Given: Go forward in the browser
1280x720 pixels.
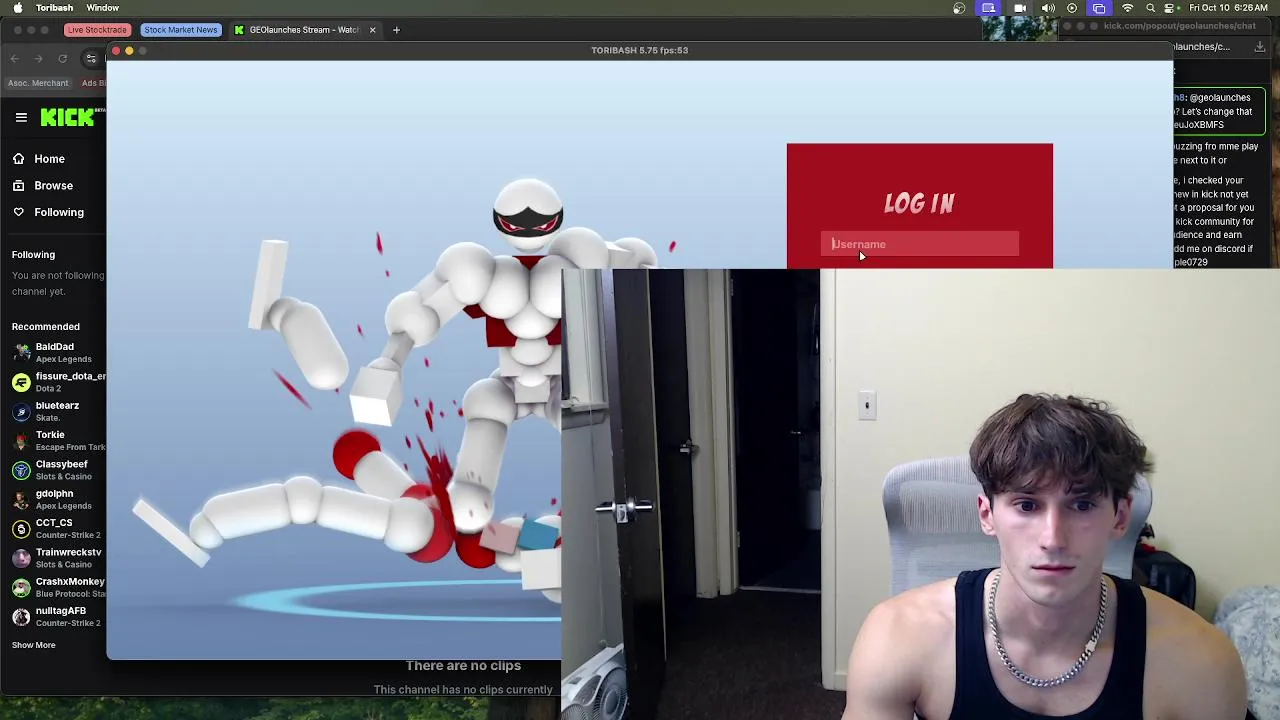Looking at the screenshot, I should [39, 59].
